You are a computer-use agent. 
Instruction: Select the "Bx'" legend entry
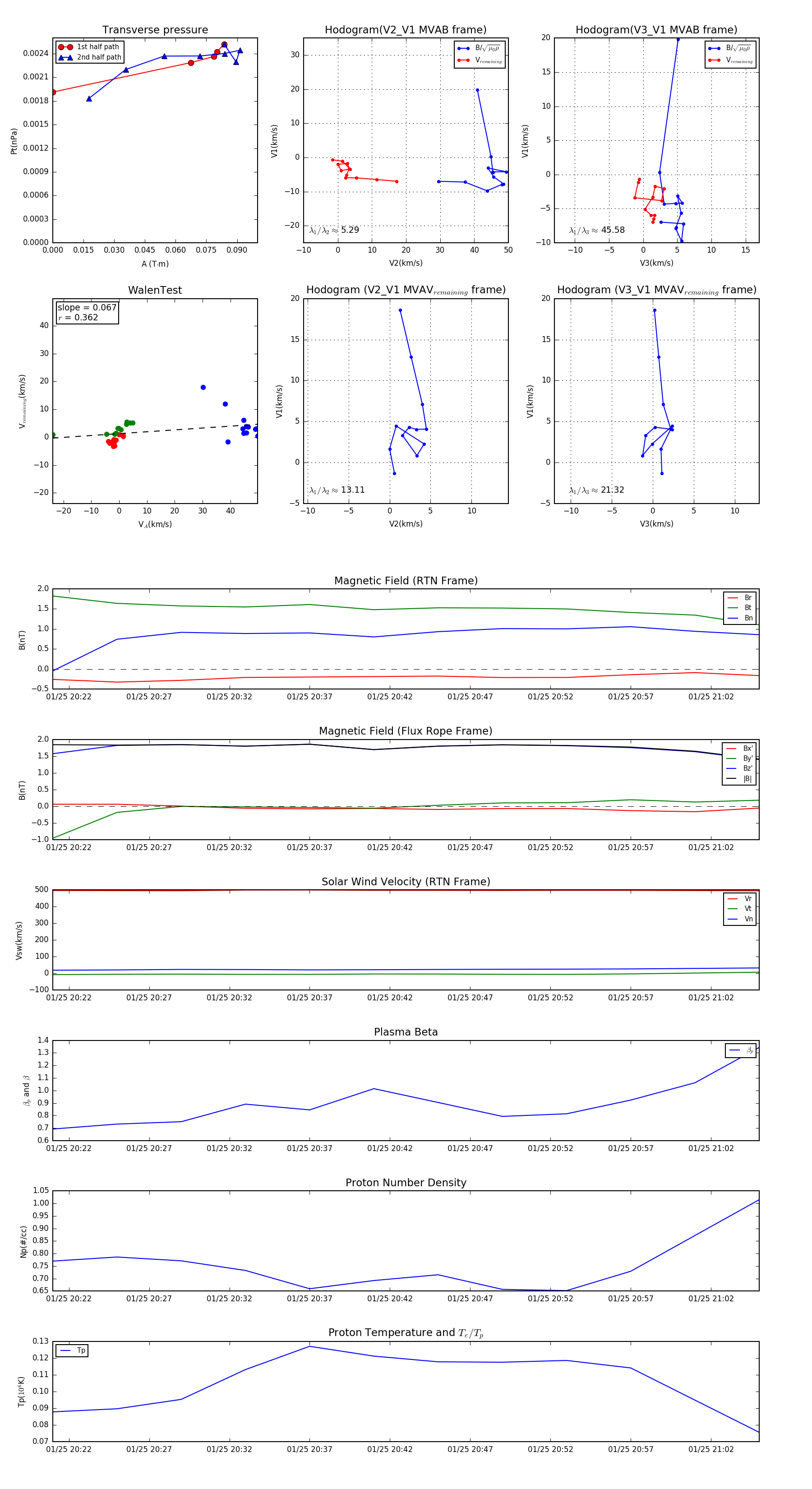pyautogui.click(x=740, y=749)
